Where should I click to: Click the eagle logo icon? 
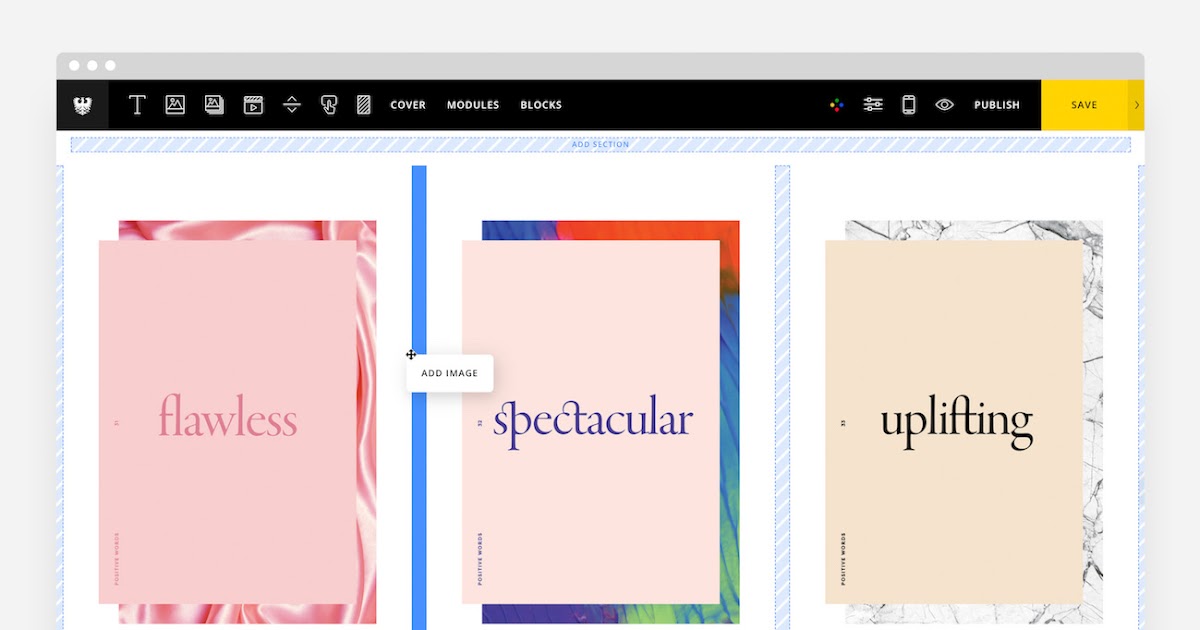pyautogui.click(x=83, y=105)
